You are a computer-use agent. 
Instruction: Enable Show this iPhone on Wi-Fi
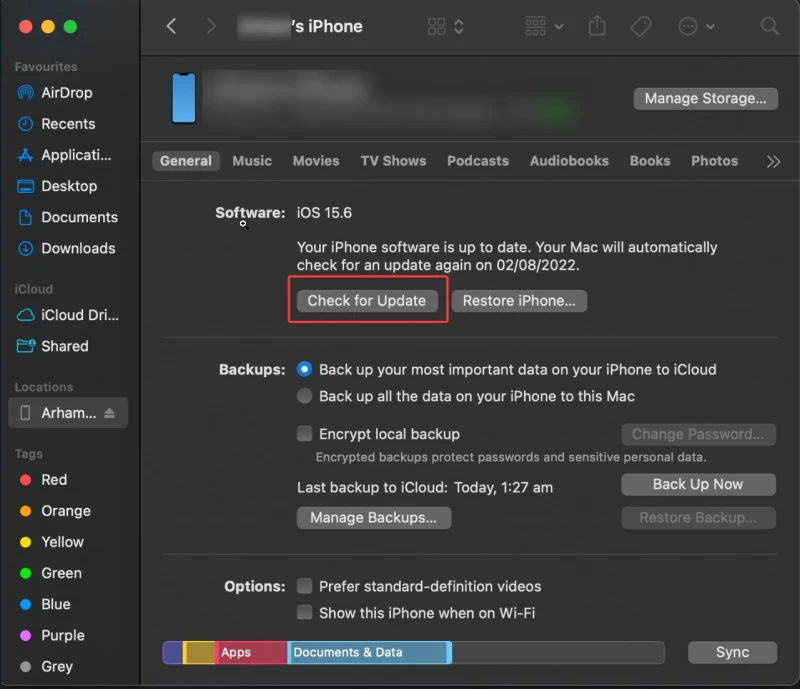click(x=305, y=612)
